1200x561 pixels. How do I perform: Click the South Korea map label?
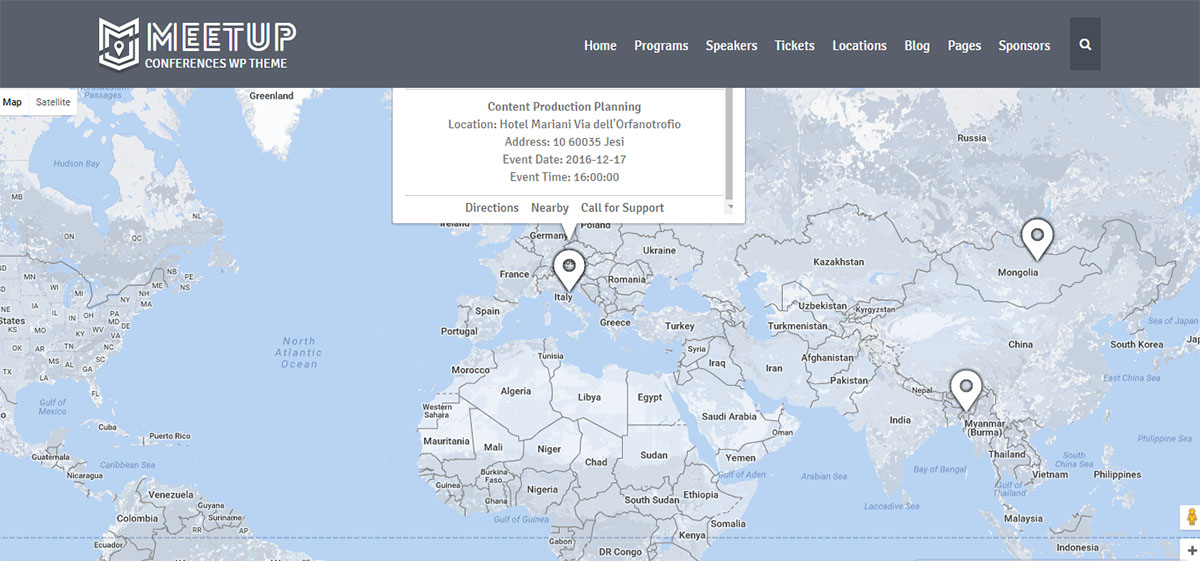1137,344
